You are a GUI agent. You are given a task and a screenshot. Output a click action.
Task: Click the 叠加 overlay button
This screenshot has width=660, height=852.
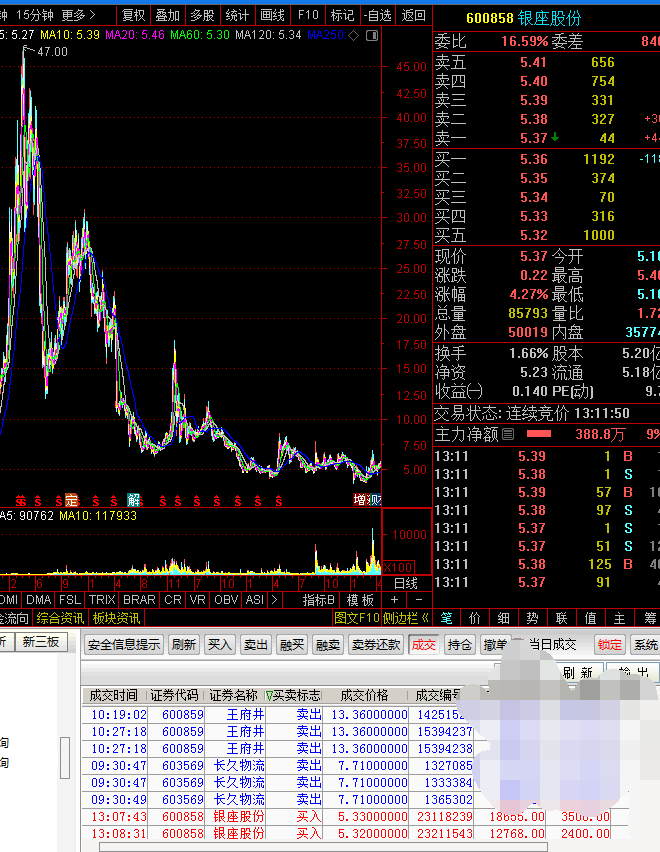click(168, 15)
